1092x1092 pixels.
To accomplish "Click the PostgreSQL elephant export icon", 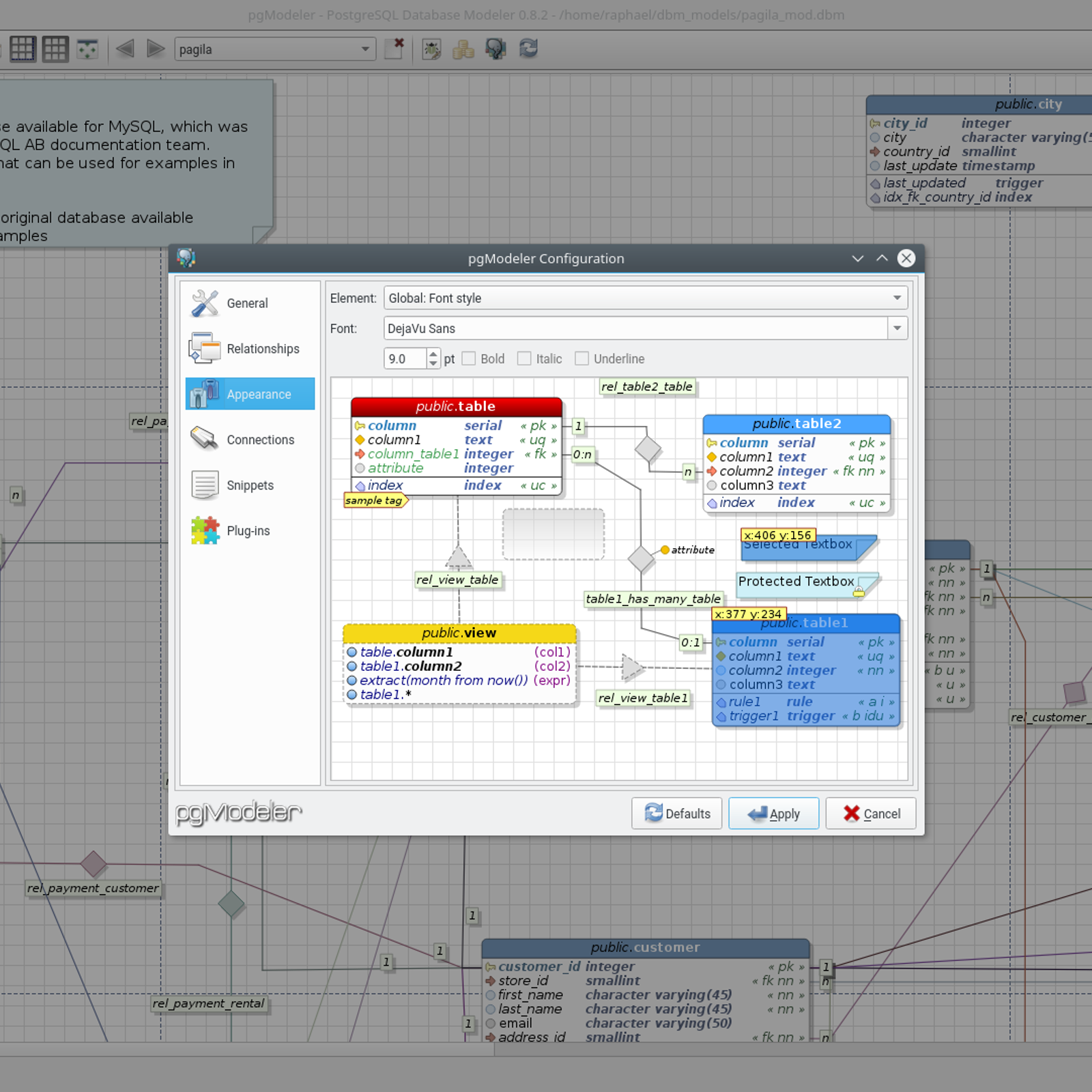I will (496, 49).
